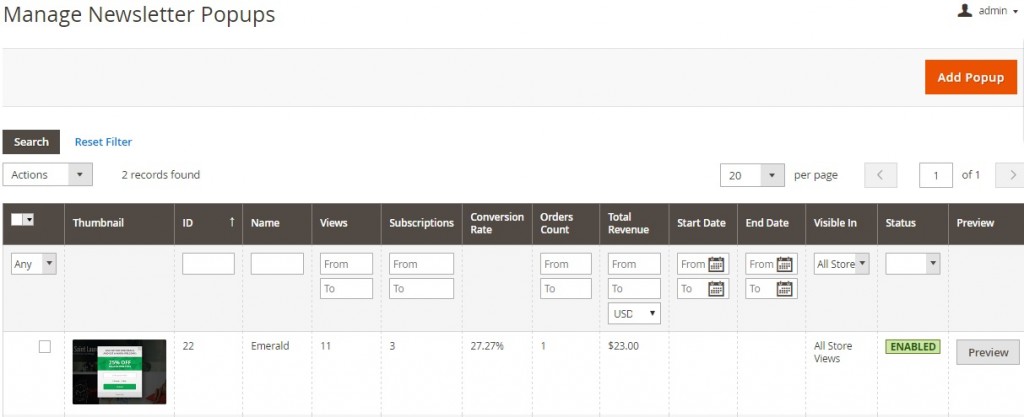Sort by the ID column arrow
The height and width of the screenshot is (417, 1024).
pyautogui.click(x=232, y=222)
